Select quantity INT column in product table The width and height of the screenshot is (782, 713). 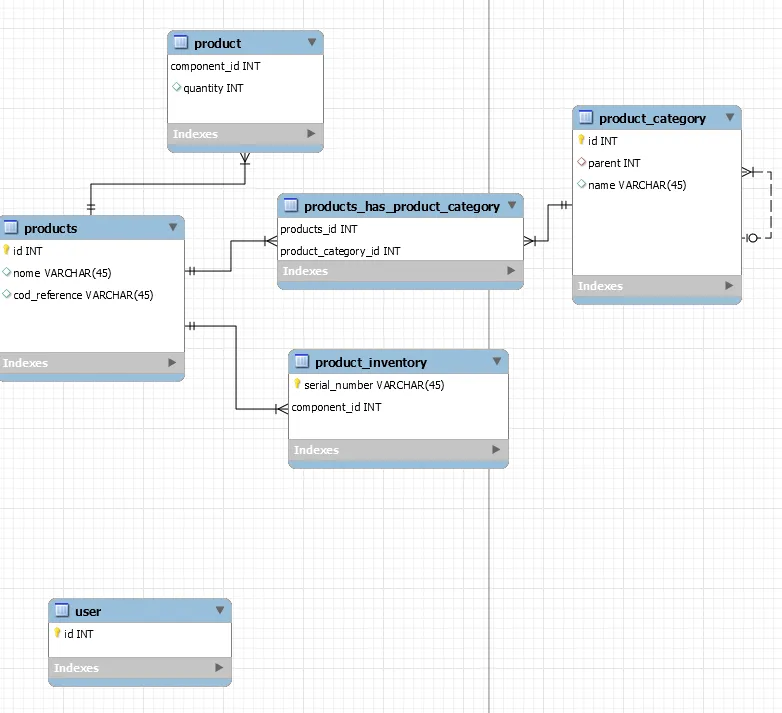coord(212,88)
